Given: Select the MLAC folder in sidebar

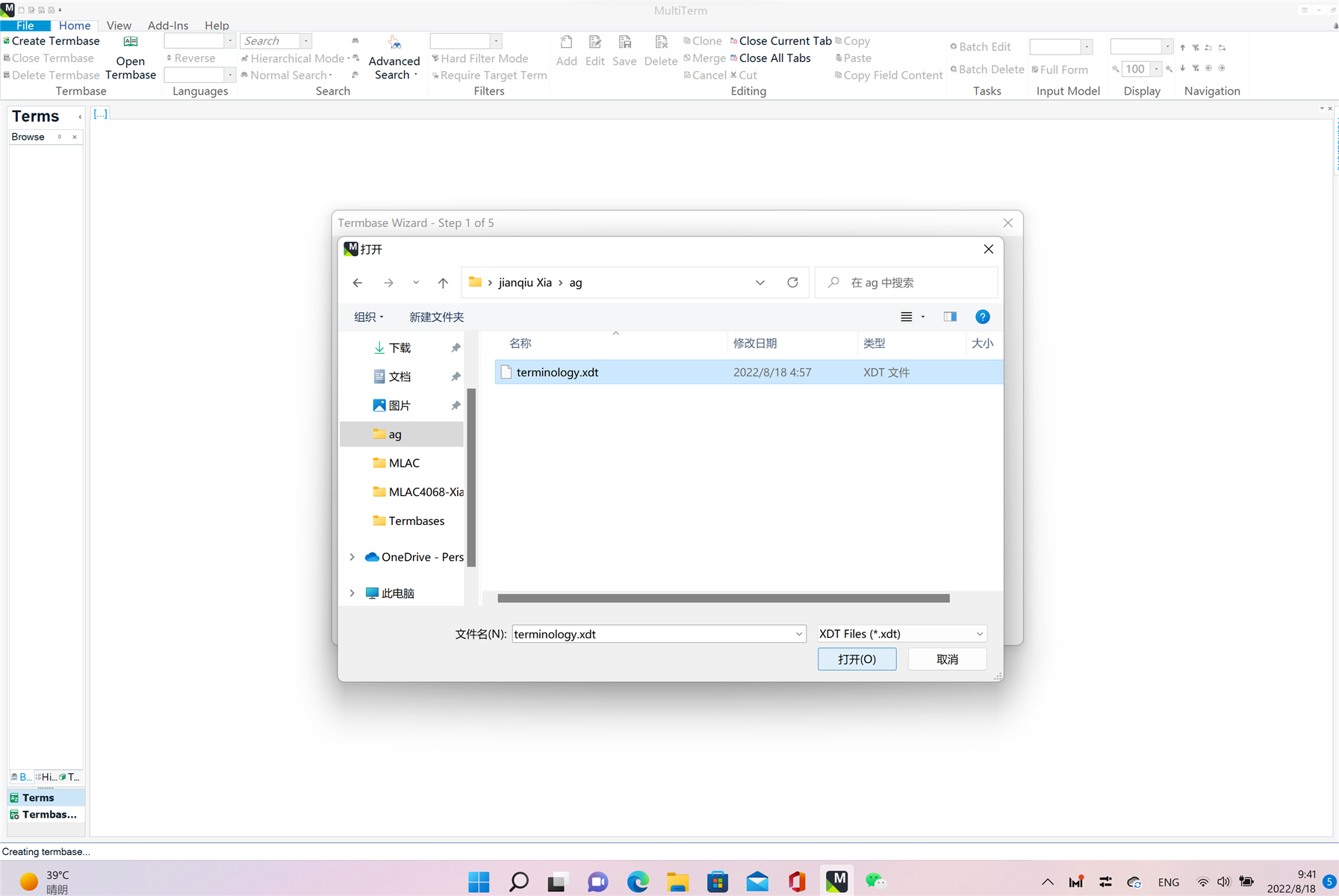Looking at the screenshot, I should pyautogui.click(x=402, y=464).
